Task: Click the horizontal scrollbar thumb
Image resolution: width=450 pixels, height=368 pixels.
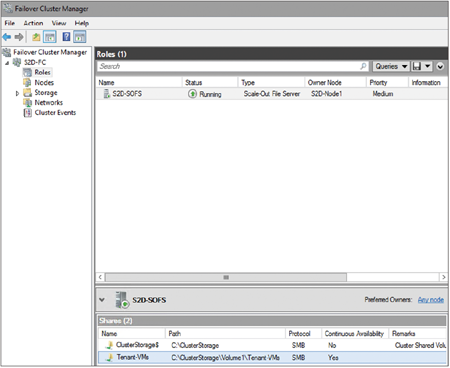Action: pyautogui.click(x=226, y=277)
